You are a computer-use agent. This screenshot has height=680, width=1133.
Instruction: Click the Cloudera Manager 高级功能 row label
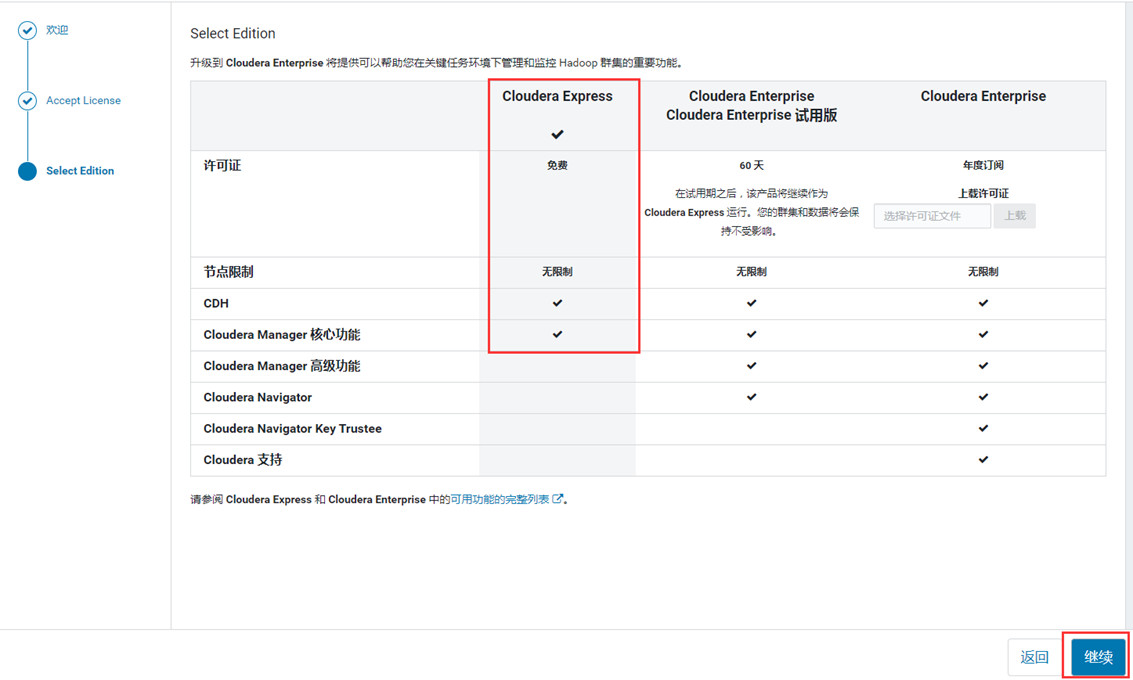282,366
